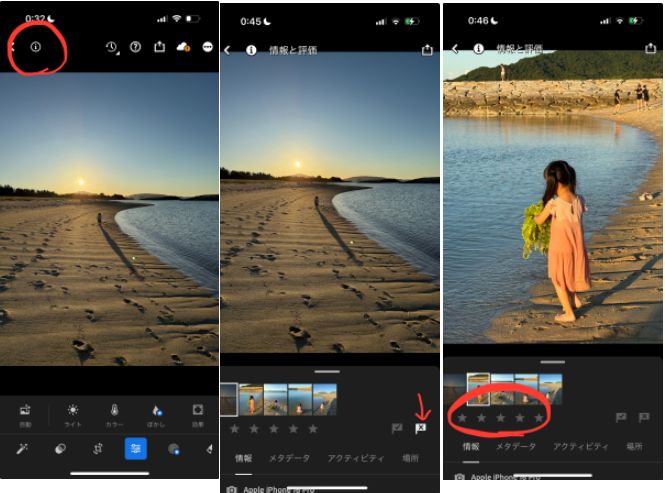Set five-star rating in the middle phone
The height and width of the screenshot is (493, 665).
pyautogui.click(x=313, y=429)
